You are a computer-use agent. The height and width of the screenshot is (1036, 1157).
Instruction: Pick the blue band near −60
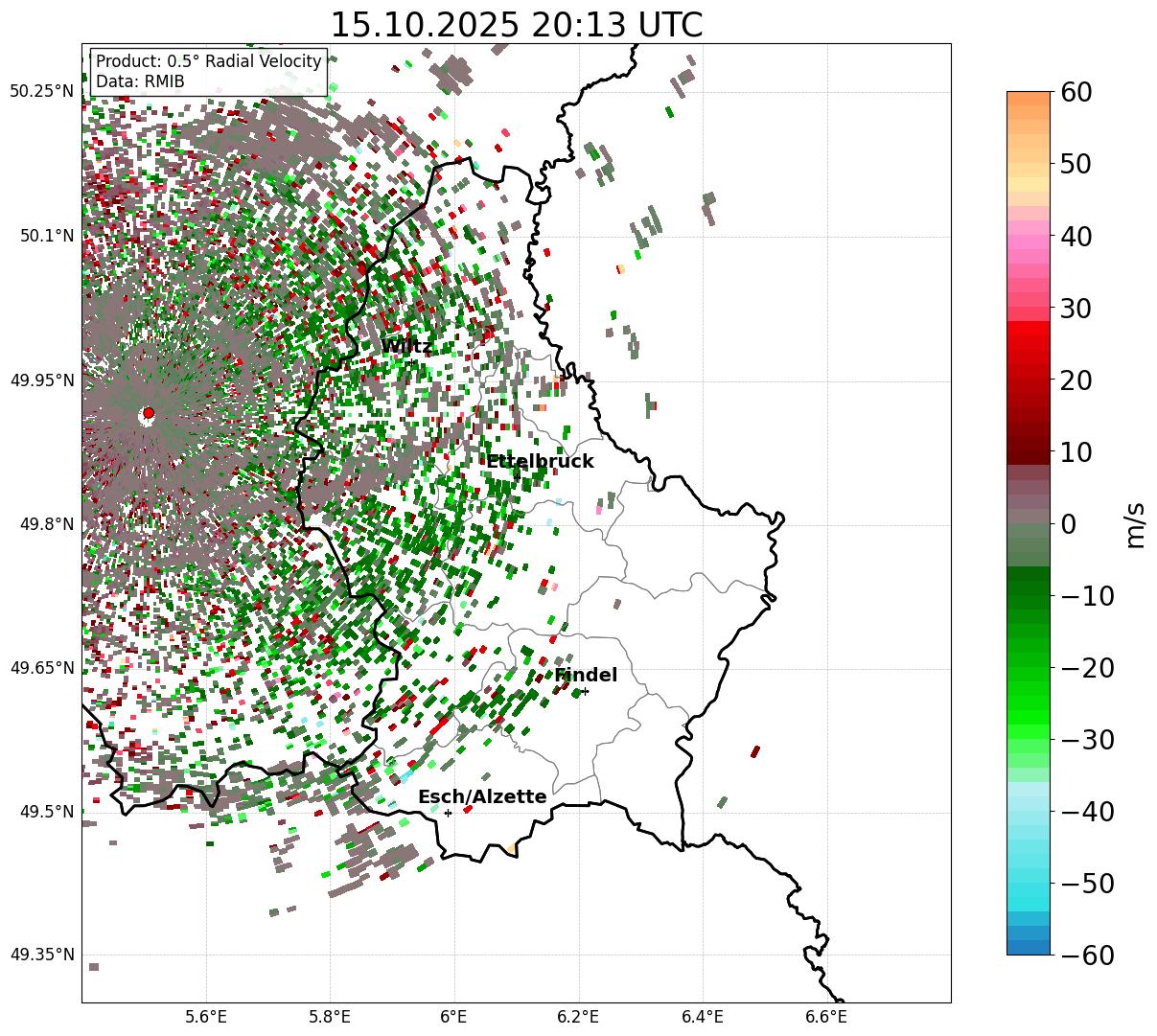1029,947
